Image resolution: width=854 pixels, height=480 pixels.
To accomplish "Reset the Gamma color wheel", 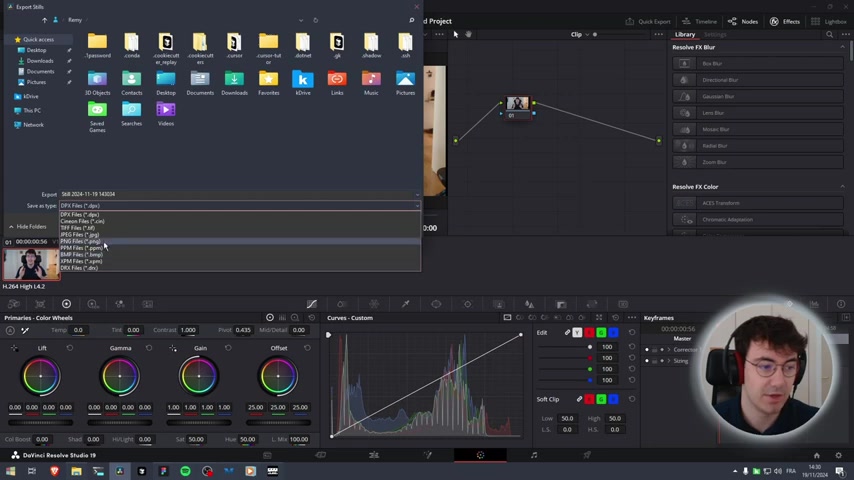I will pos(149,348).
